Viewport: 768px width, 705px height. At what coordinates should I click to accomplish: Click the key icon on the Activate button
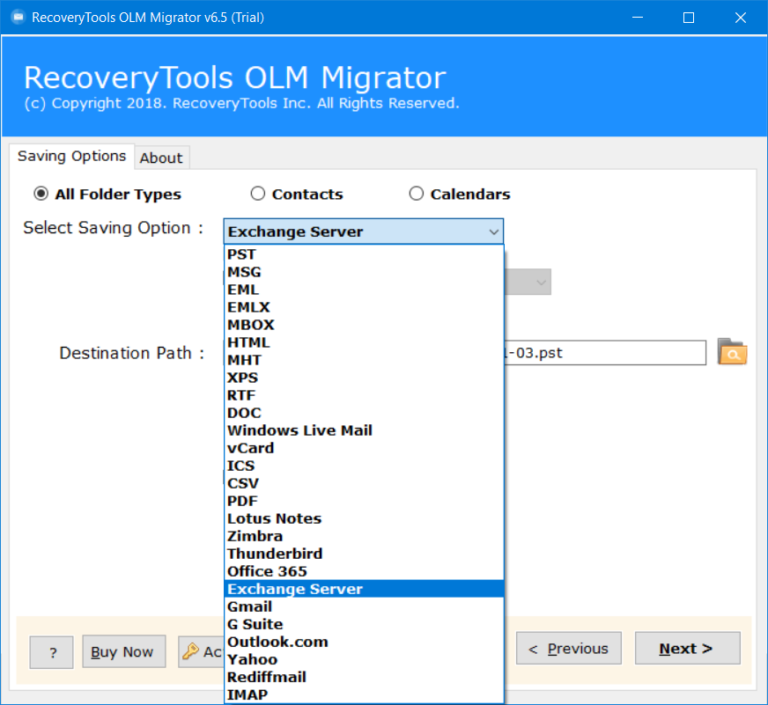pyautogui.click(x=190, y=651)
